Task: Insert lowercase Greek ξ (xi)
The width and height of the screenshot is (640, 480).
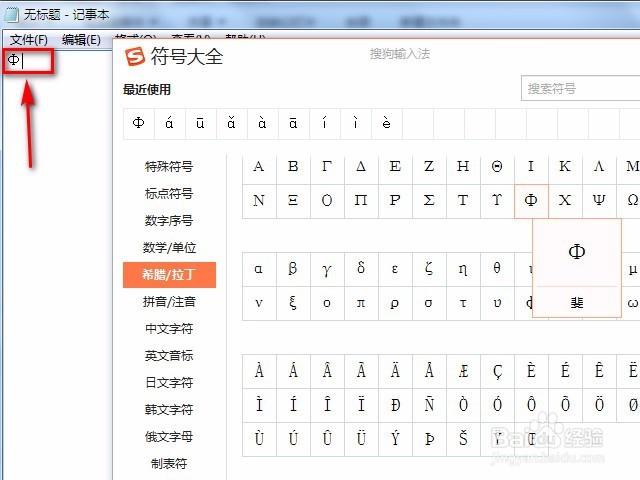Action: tap(293, 303)
